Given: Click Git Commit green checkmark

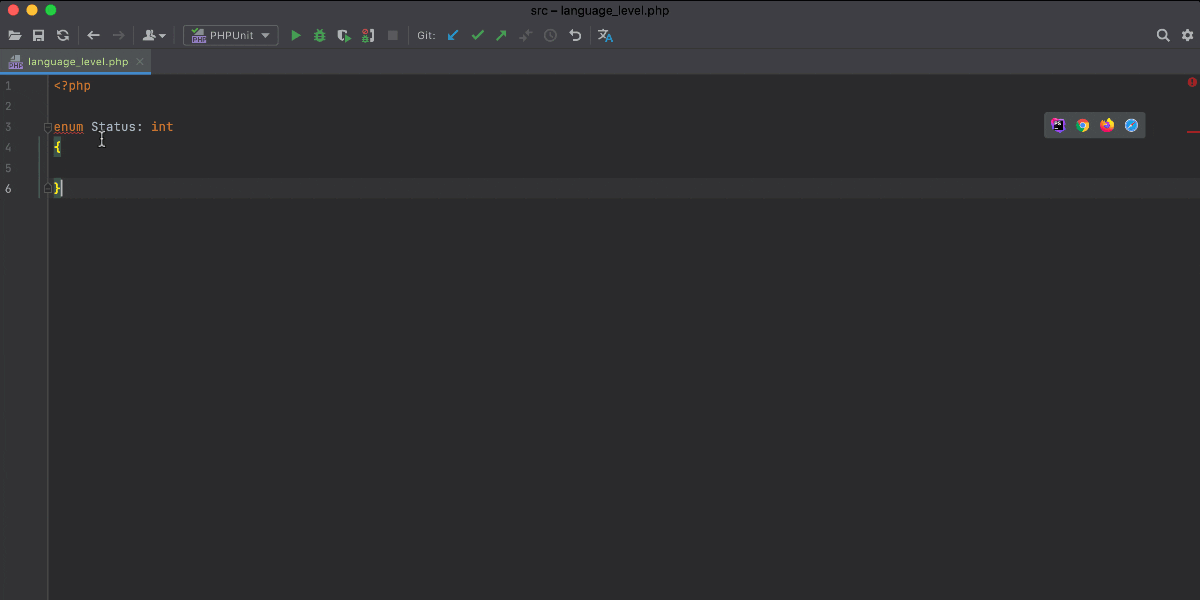Looking at the screenshot, I should click(477, 35).
